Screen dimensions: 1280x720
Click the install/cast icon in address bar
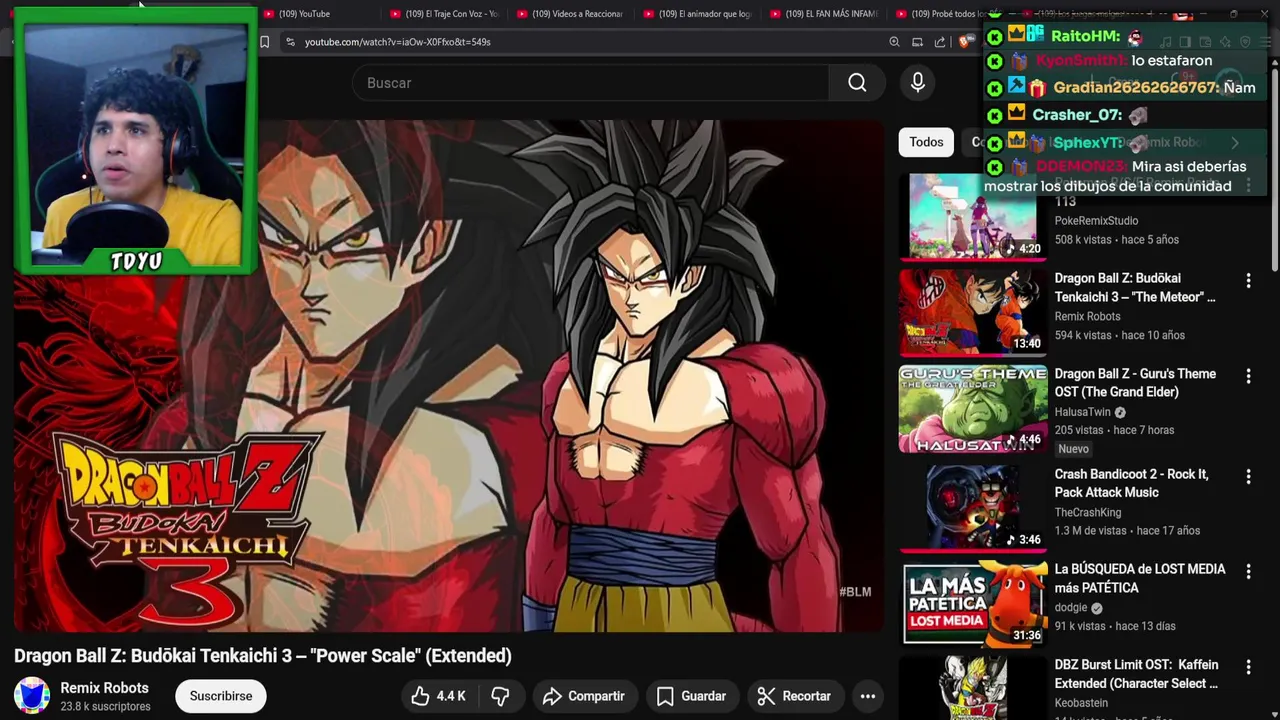917,42
